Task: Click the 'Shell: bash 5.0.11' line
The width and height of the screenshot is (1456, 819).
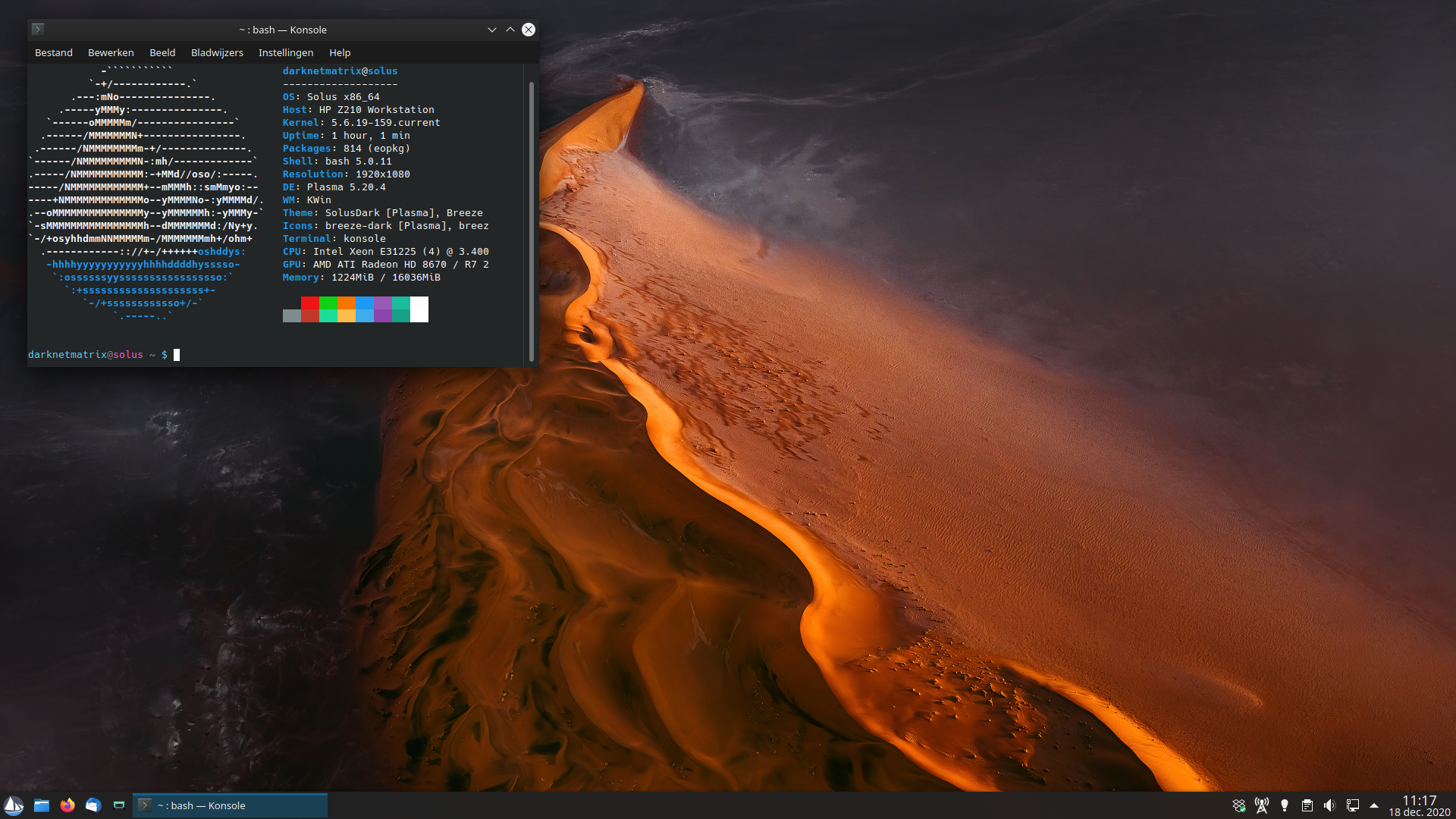Action: tap(337, 161)
